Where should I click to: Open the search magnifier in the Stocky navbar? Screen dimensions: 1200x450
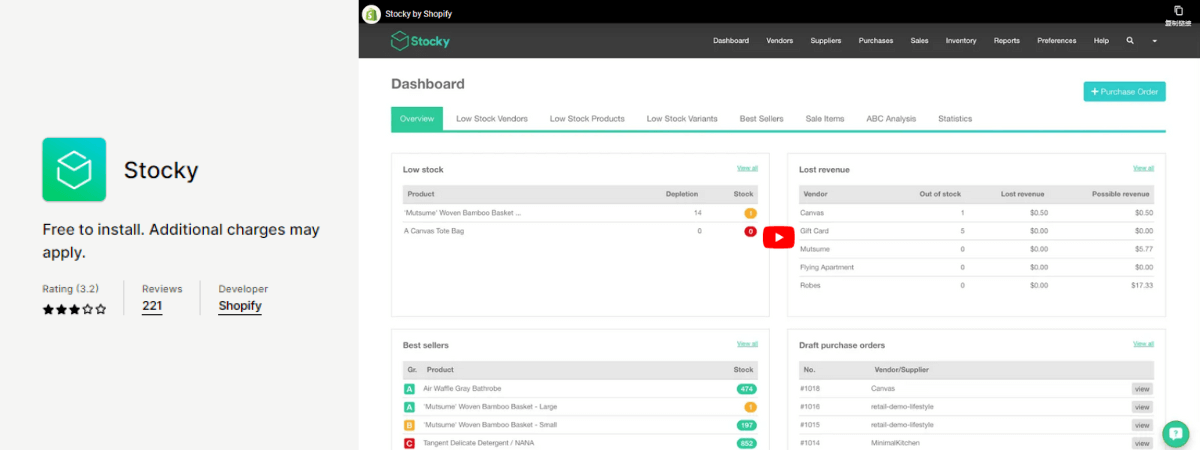(1130, 41)
